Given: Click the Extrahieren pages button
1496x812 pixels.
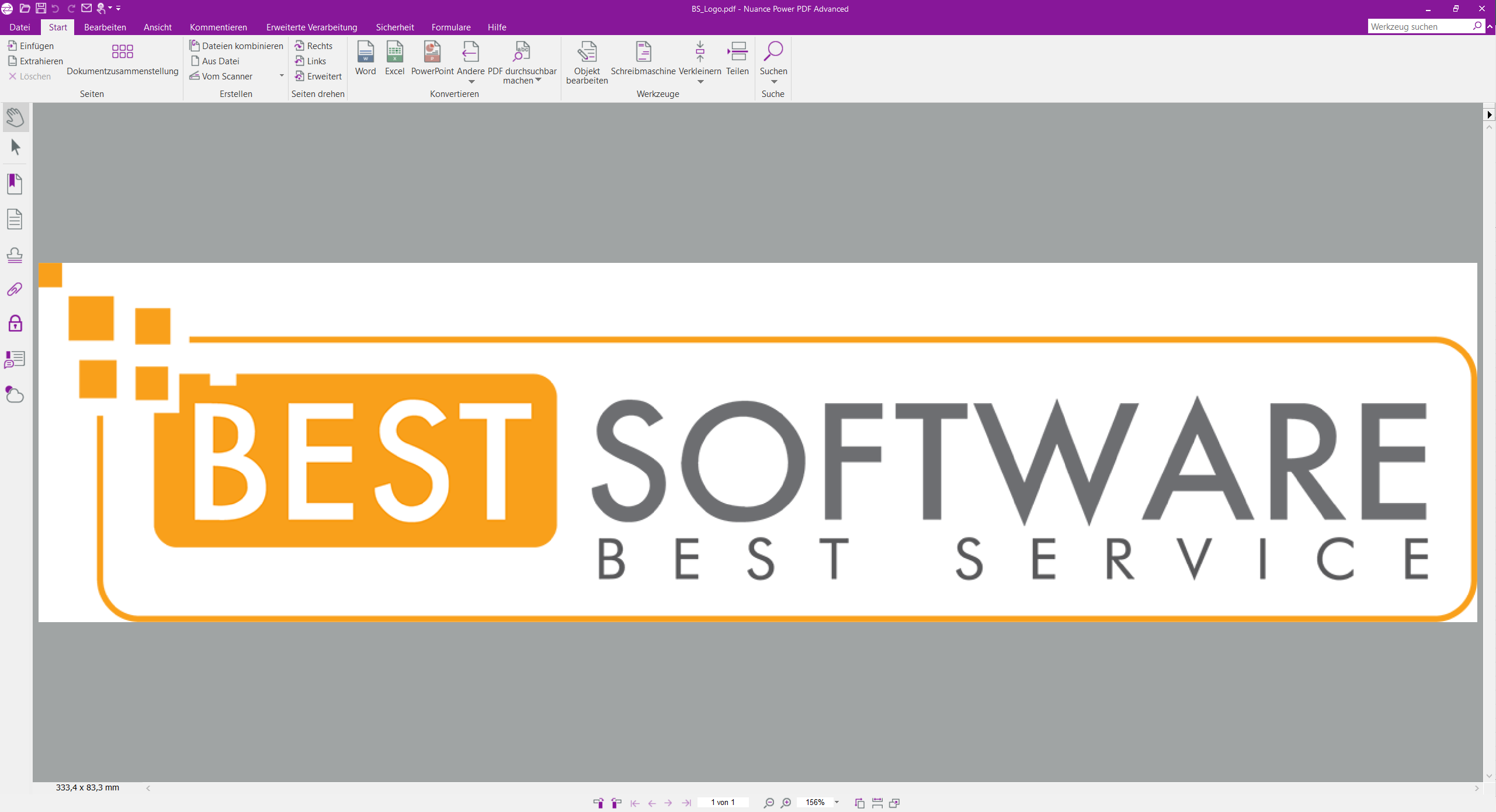Looking at the screenshot, I should pos(36,61).
